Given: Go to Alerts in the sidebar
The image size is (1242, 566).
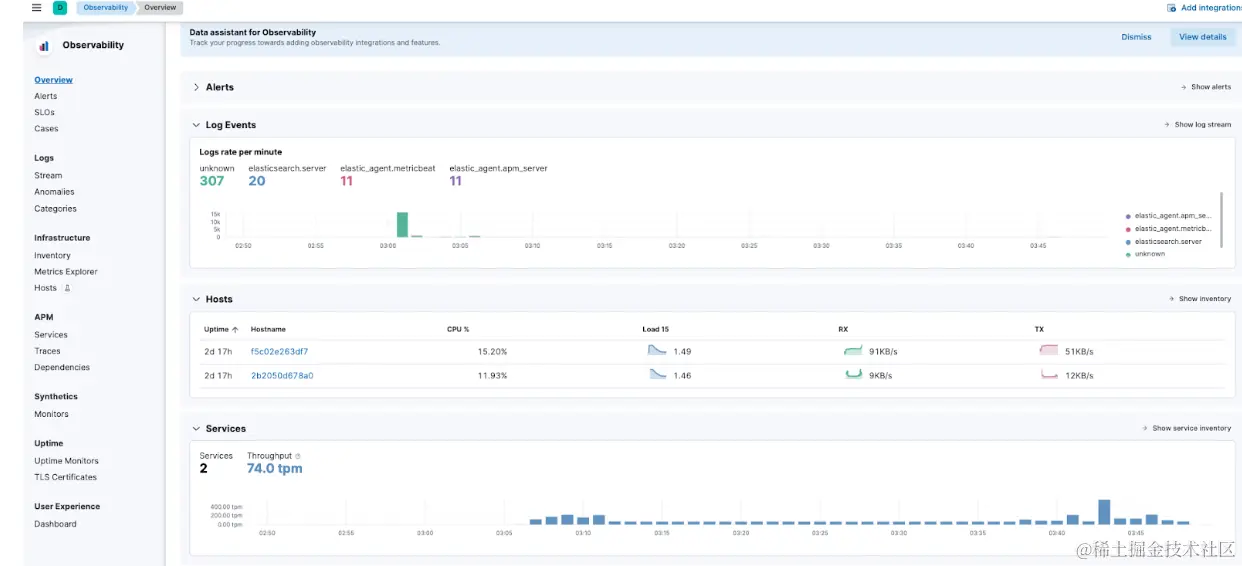Looking at the screenshot, I should tap(46, 96).
